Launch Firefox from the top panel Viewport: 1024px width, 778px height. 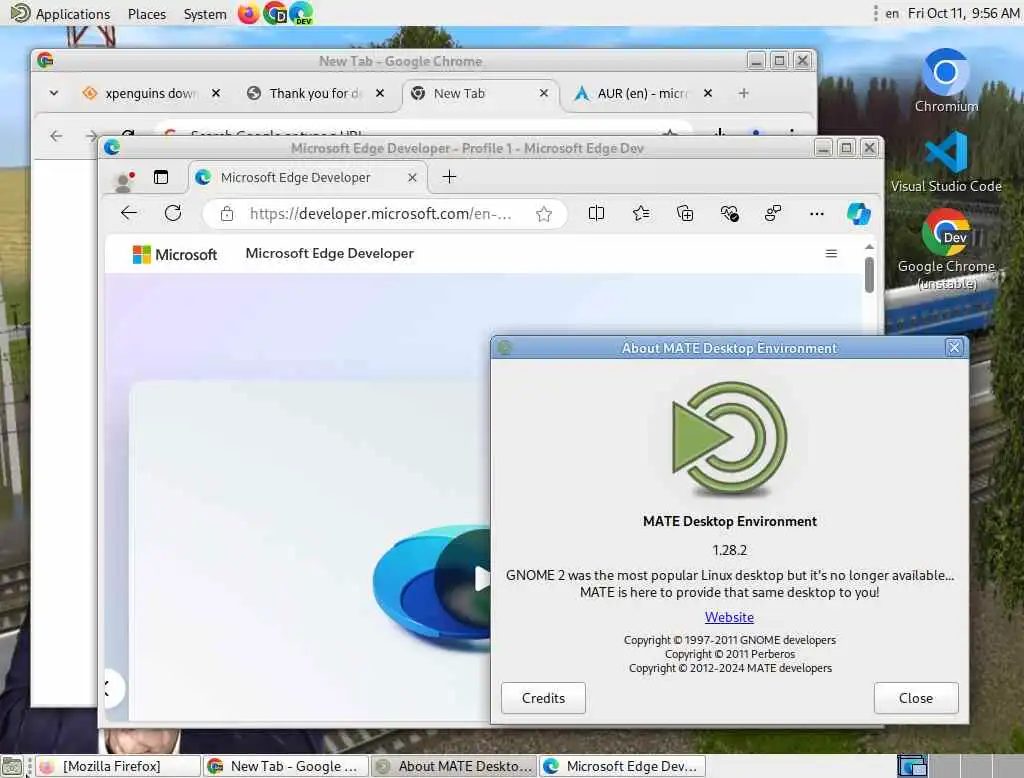248,13
